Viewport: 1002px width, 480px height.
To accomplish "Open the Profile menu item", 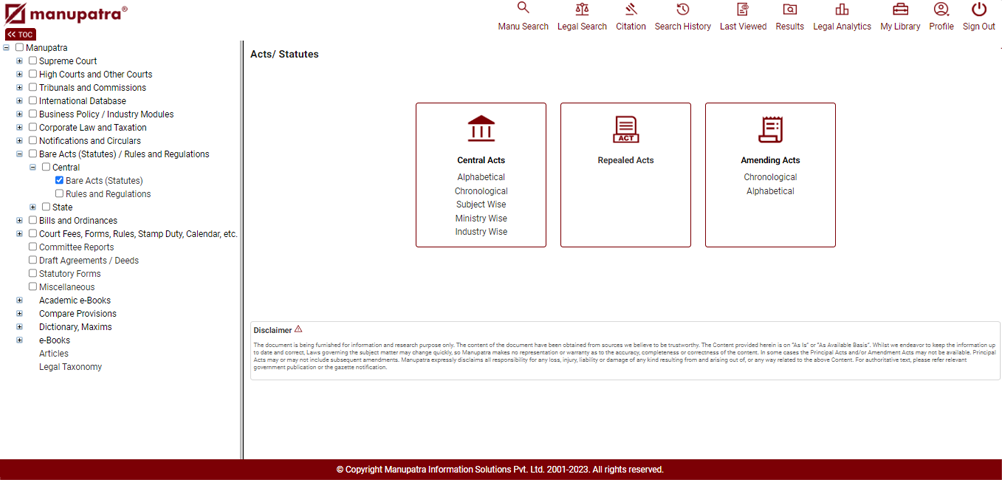I will 941,17.
